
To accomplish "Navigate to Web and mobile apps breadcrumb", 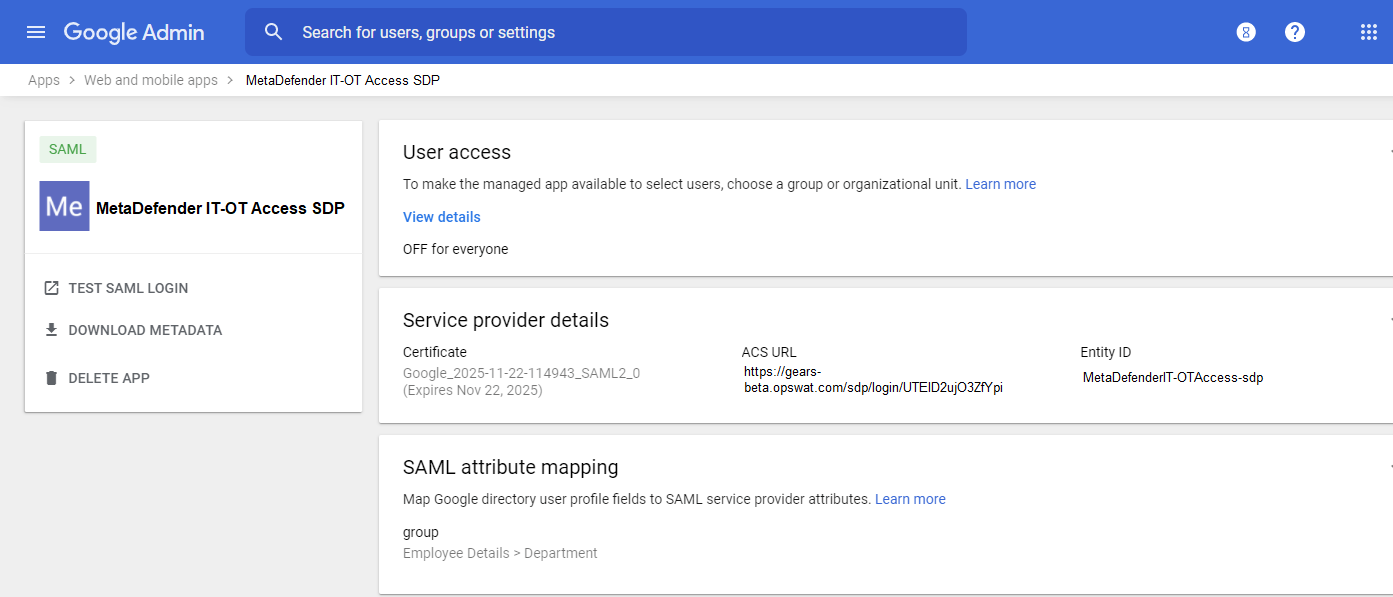I will coord(151,80).
